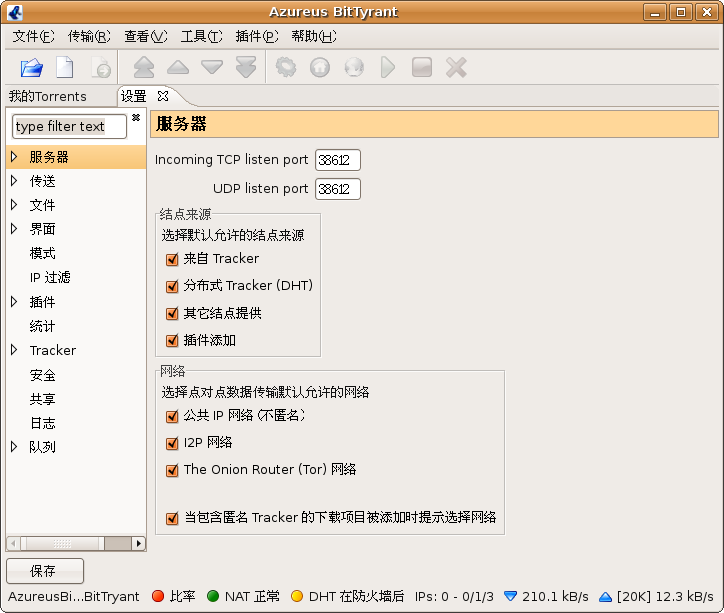The height and width of the screenshot is (613, 724).
Task: Open the 插件(P) menu
Action: click(257, 36)
